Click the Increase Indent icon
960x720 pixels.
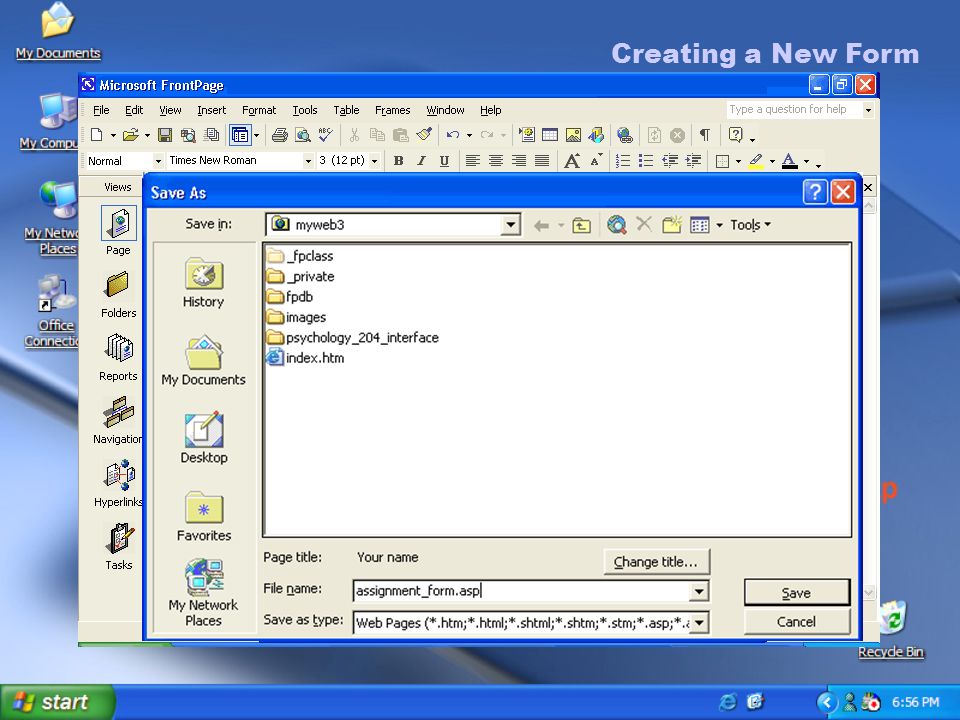(693, 161)
